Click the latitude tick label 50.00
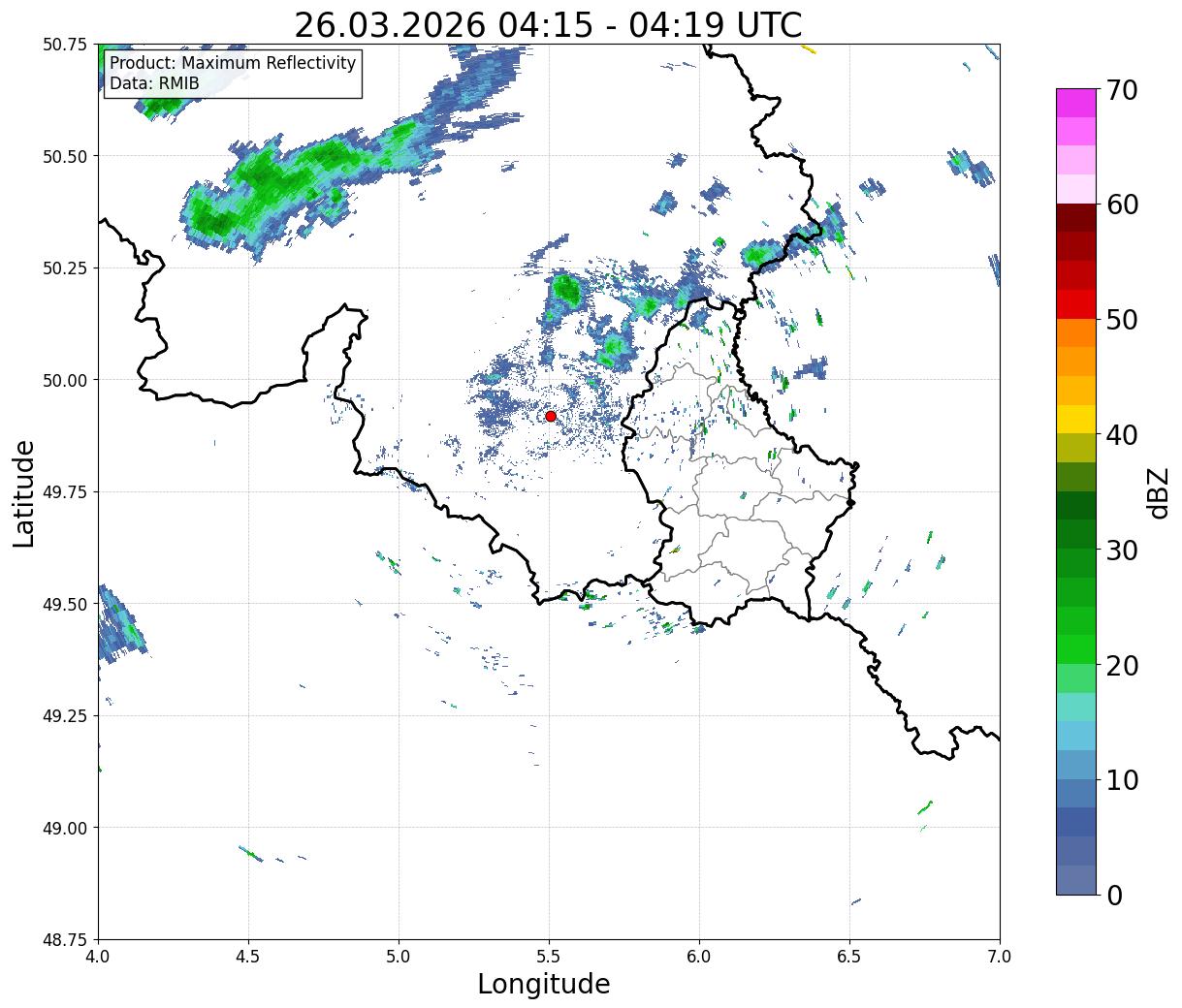 [65, 380]
